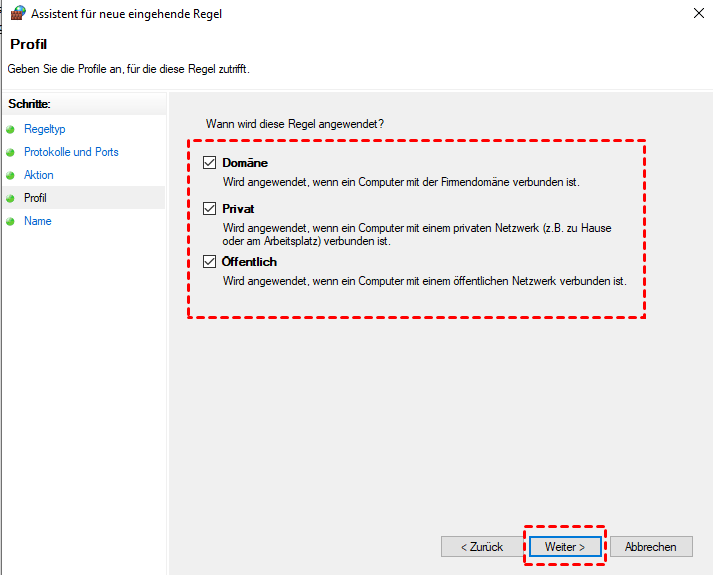
Task: Cancel with the Abbrechen button
Action: (650, 547)
